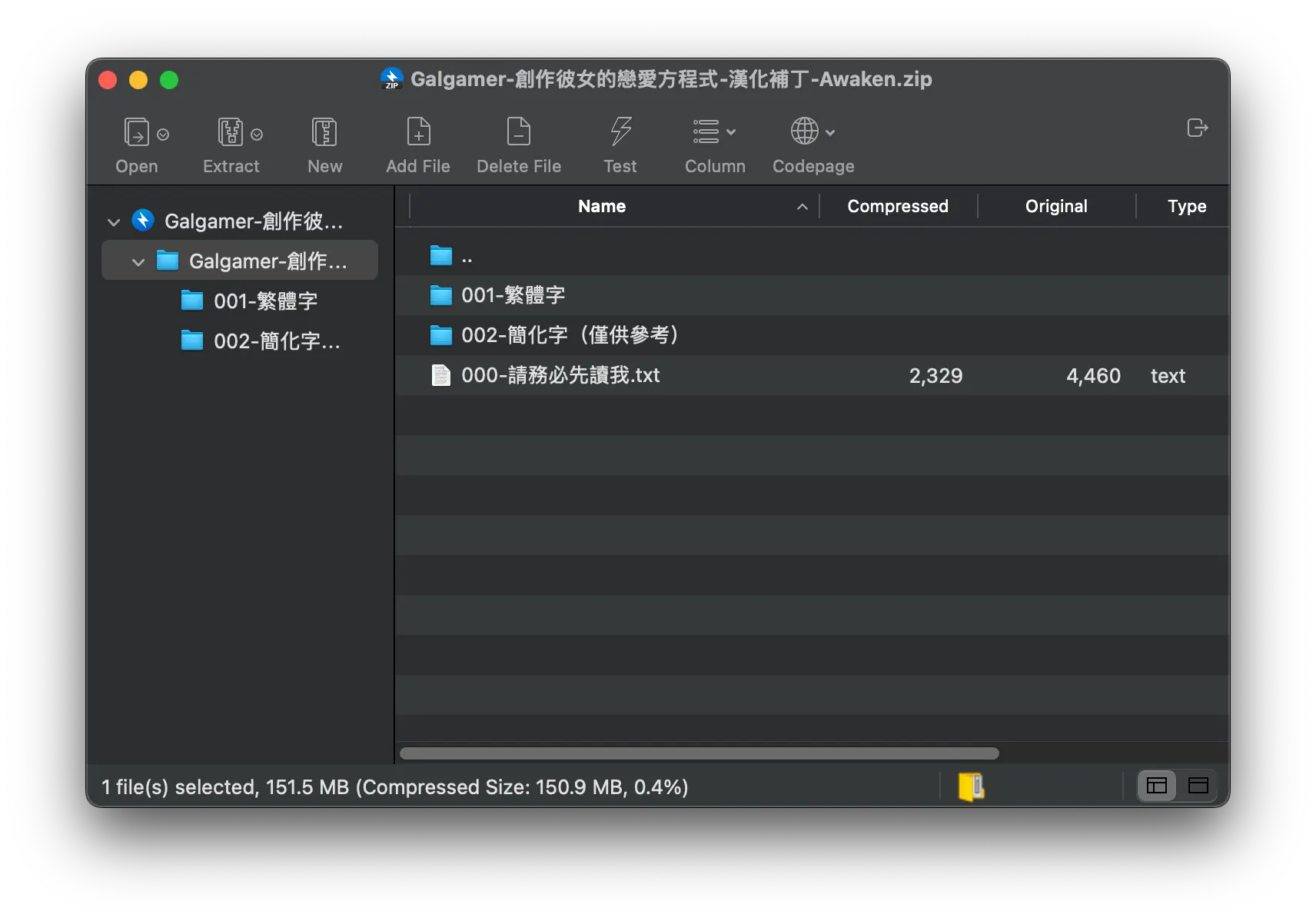Switch to sidebar split view layout

point(1157,786)
